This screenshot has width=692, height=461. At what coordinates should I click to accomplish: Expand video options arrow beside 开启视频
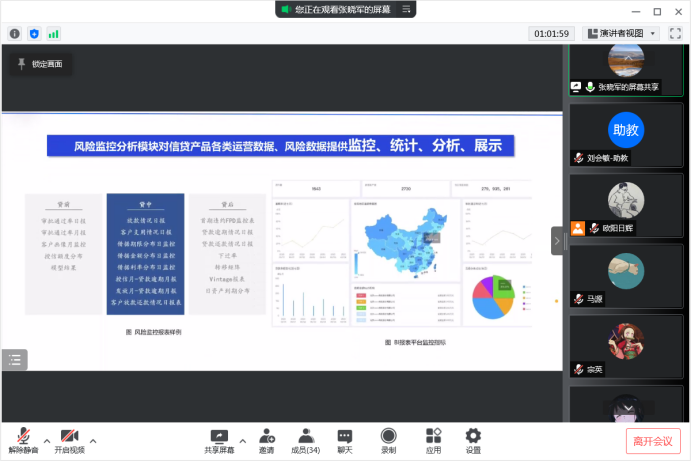(x=93, y=438)
